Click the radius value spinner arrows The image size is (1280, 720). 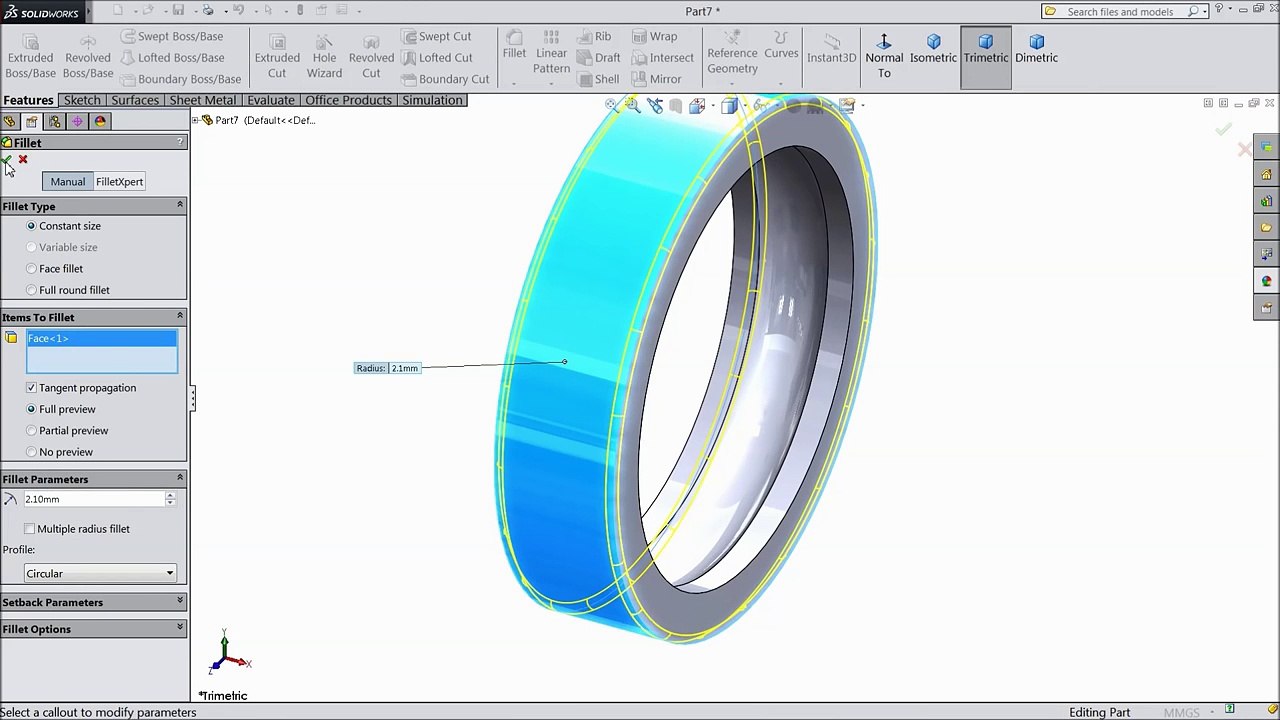tap(170, 499)
